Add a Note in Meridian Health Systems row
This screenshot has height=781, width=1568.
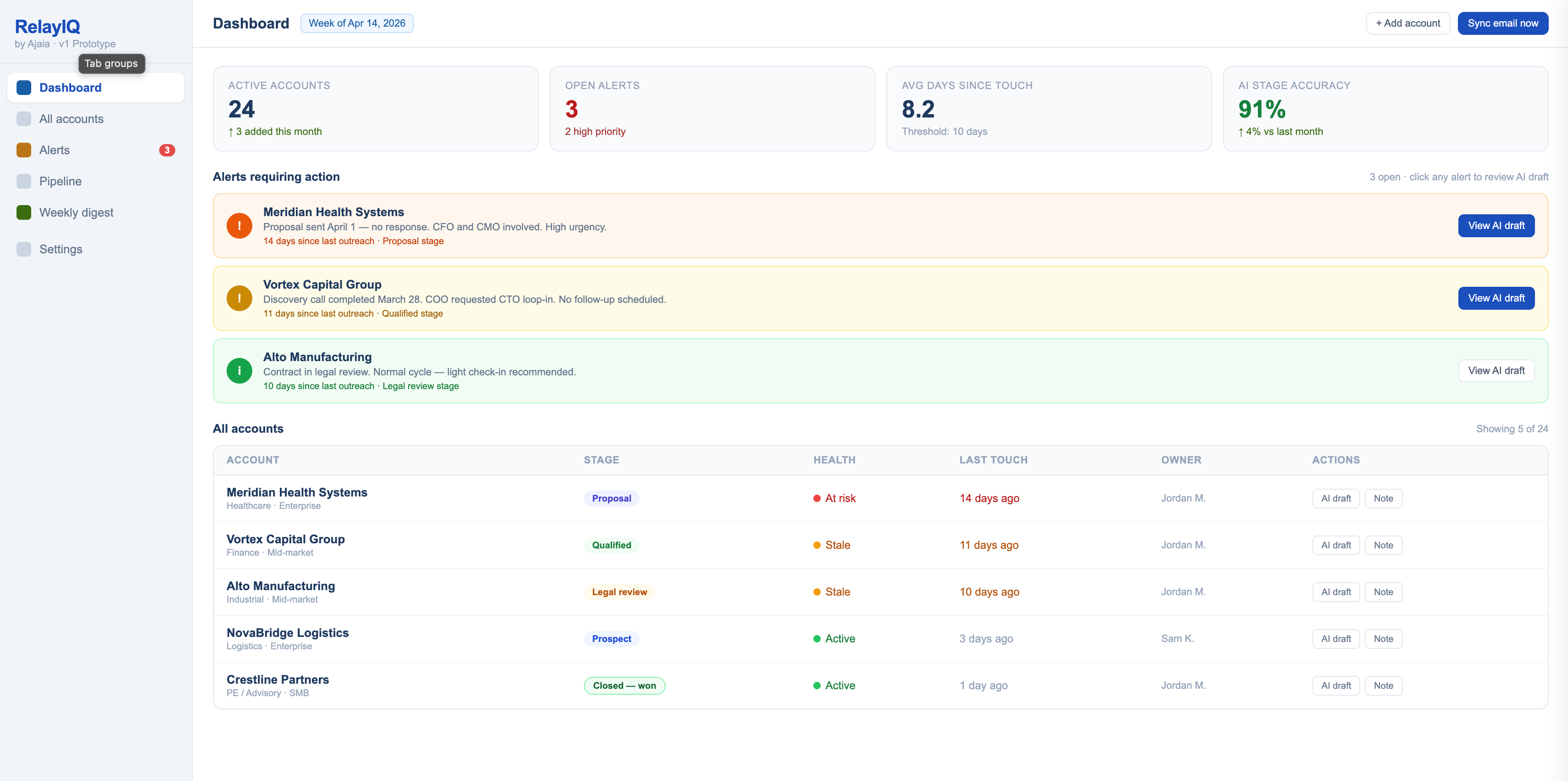1383,498
